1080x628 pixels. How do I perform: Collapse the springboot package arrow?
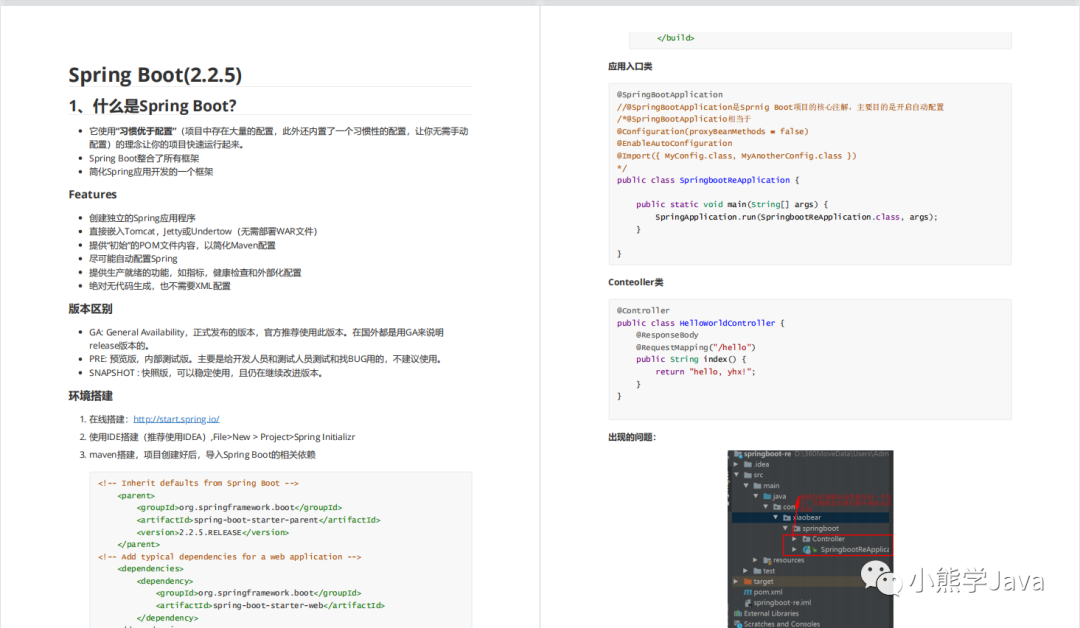[x=785, y=528]
